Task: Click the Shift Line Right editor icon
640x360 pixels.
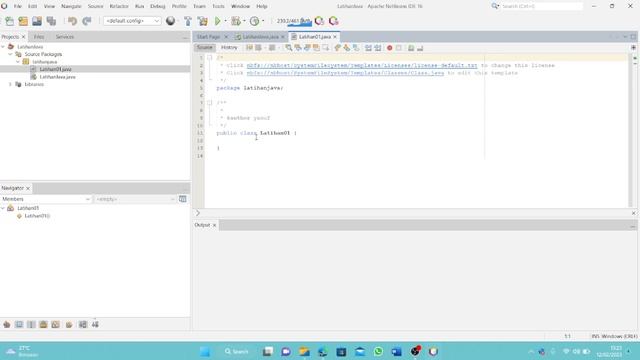Action: pyautogui.click(x=378, y=48)
